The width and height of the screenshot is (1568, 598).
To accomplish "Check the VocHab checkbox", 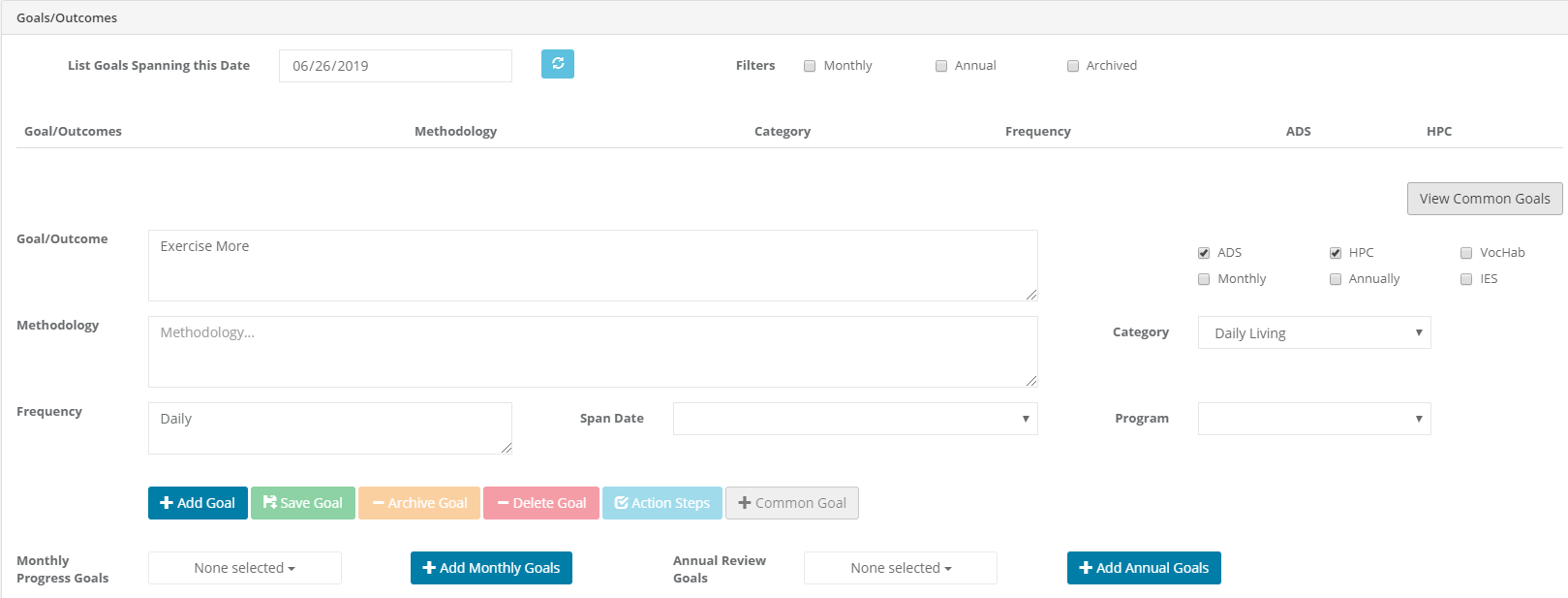I will [x=1466, y=253].
